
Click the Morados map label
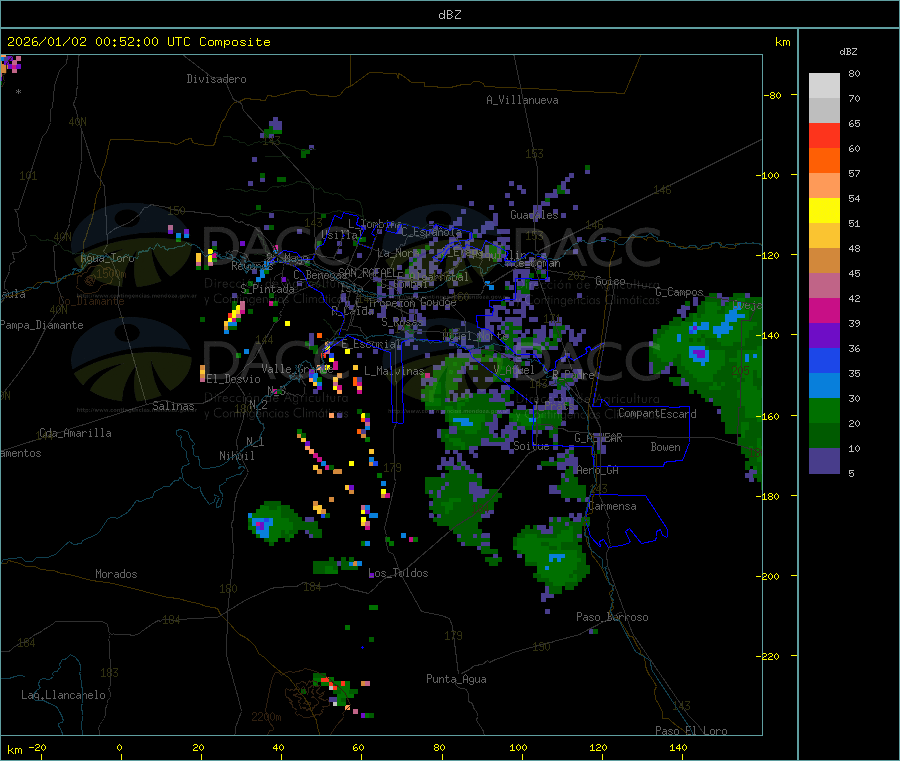[x=116, y=574]
